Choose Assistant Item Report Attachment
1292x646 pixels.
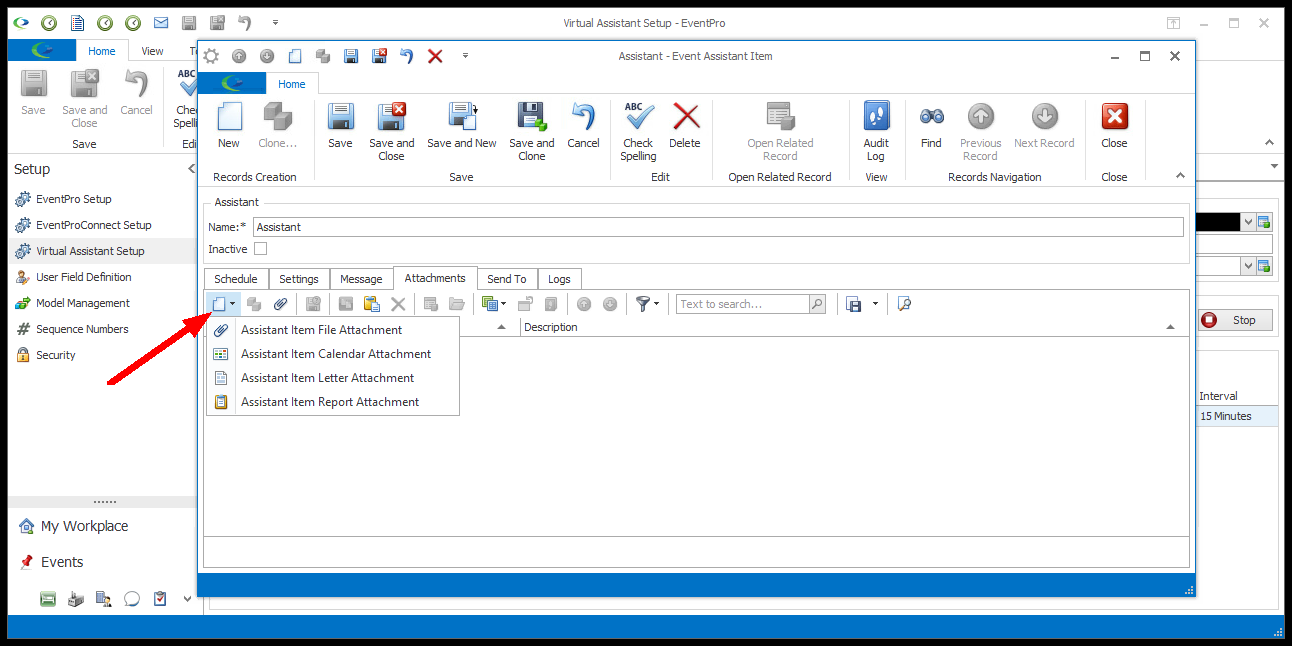coord(333,402)
